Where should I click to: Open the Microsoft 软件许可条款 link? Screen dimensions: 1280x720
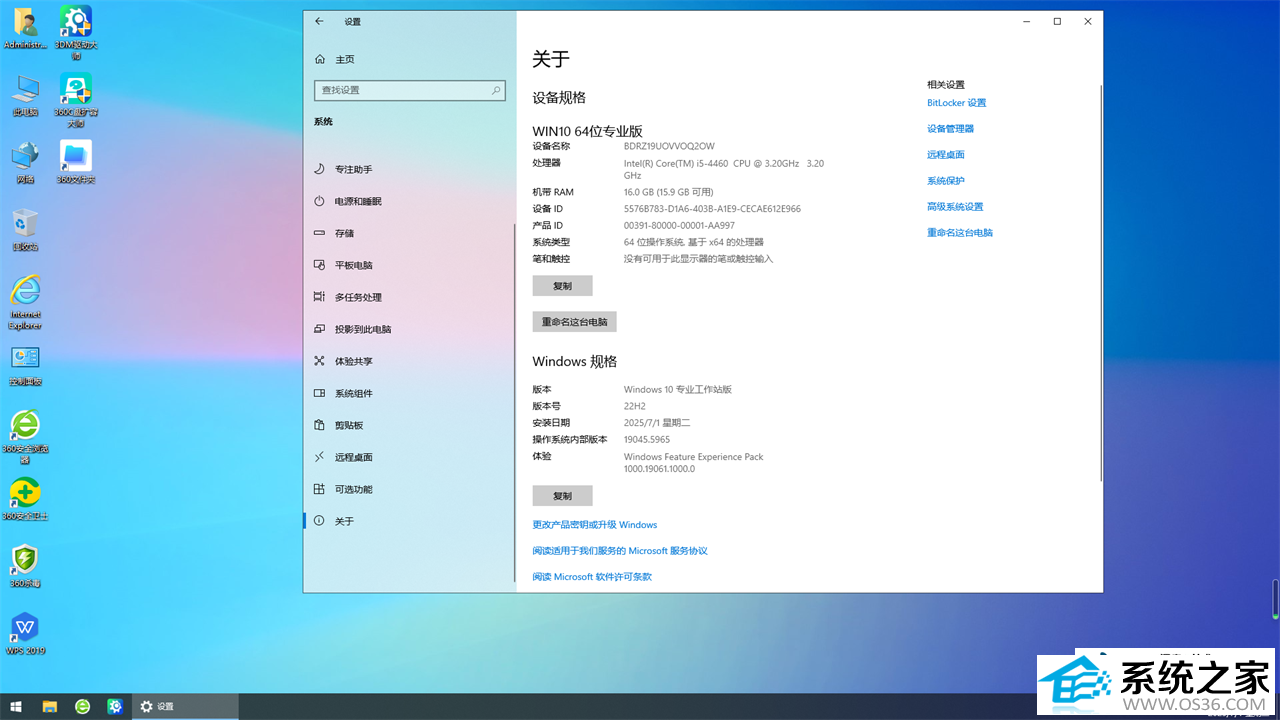(592, 577)
